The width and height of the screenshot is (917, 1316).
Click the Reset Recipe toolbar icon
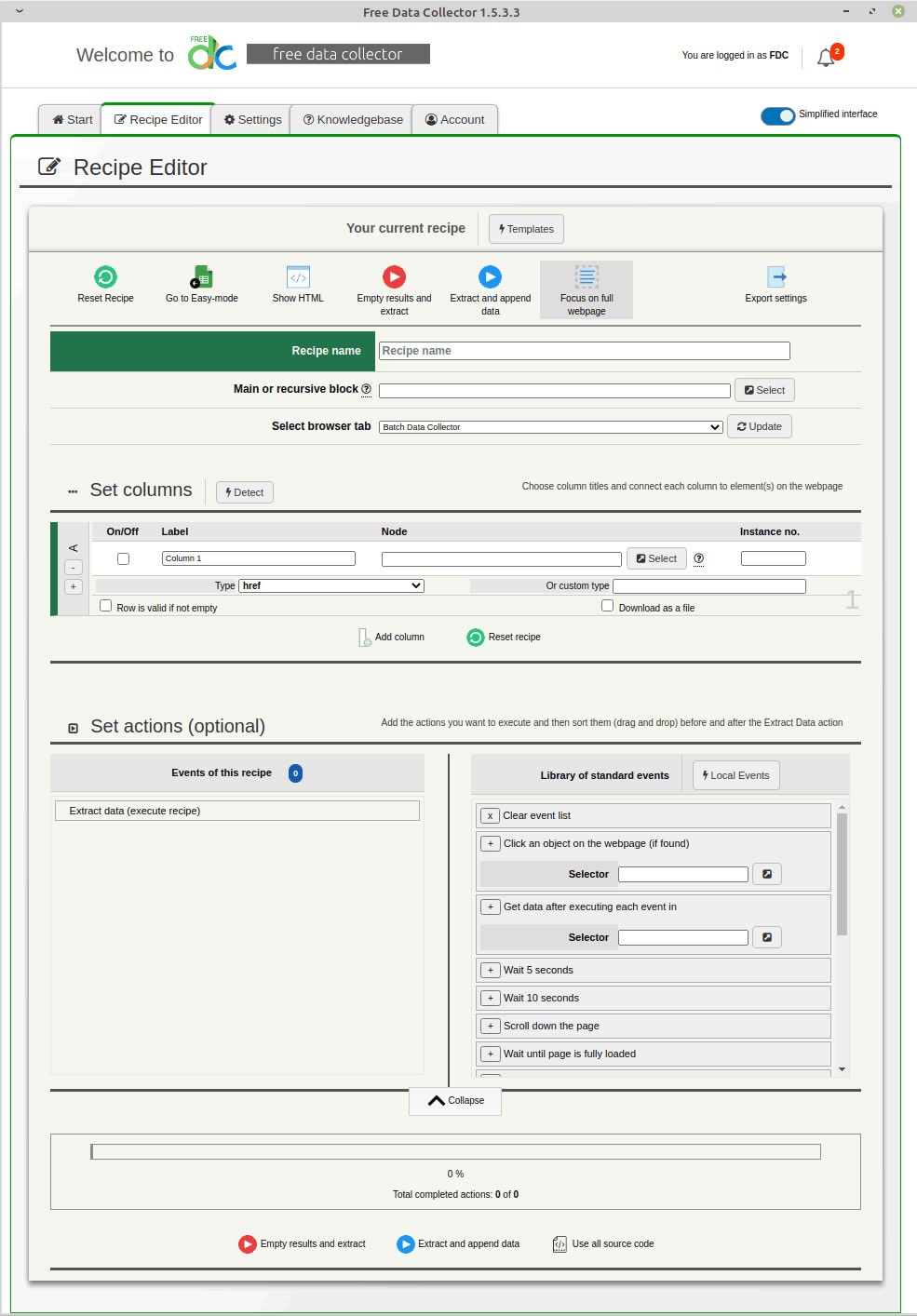[105, 277]
